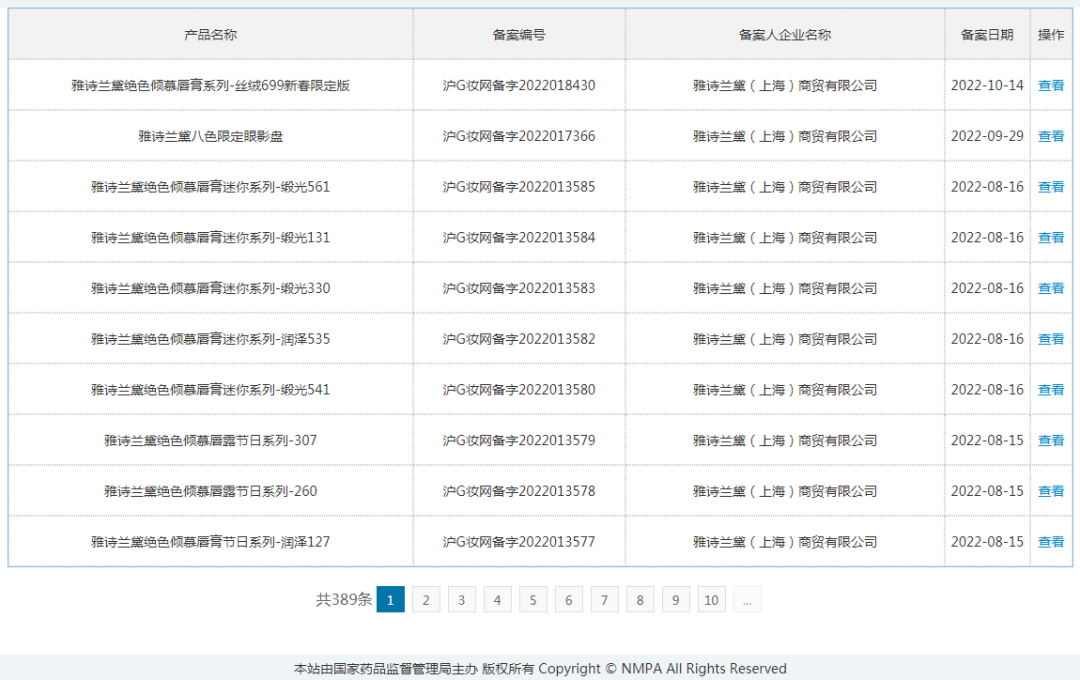1080x680 pixels.
Task: Click the 备案编号 column header
Action: point(519,34)
